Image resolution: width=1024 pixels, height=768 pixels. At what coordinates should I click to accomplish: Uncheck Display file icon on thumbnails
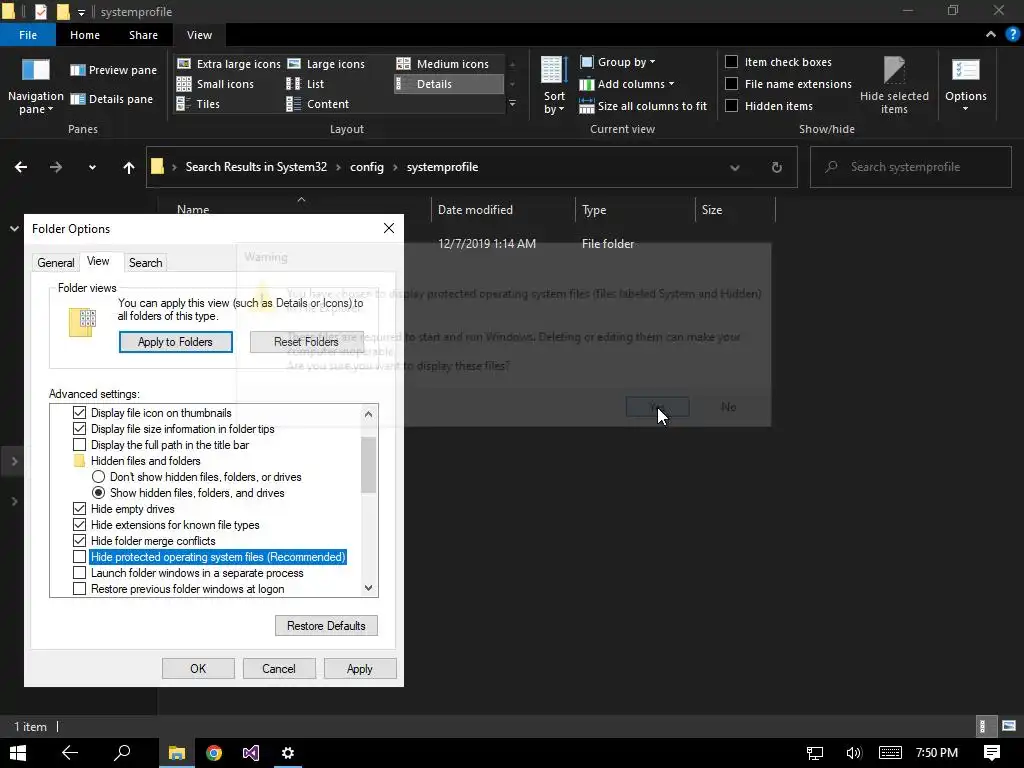[x=79, y=413]
